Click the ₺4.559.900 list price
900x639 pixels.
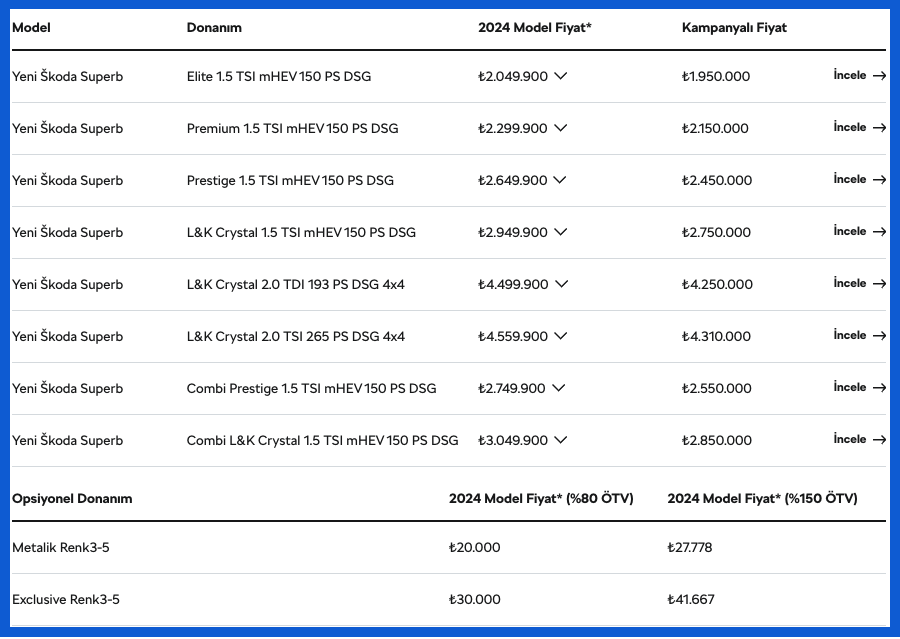point(513,336)
